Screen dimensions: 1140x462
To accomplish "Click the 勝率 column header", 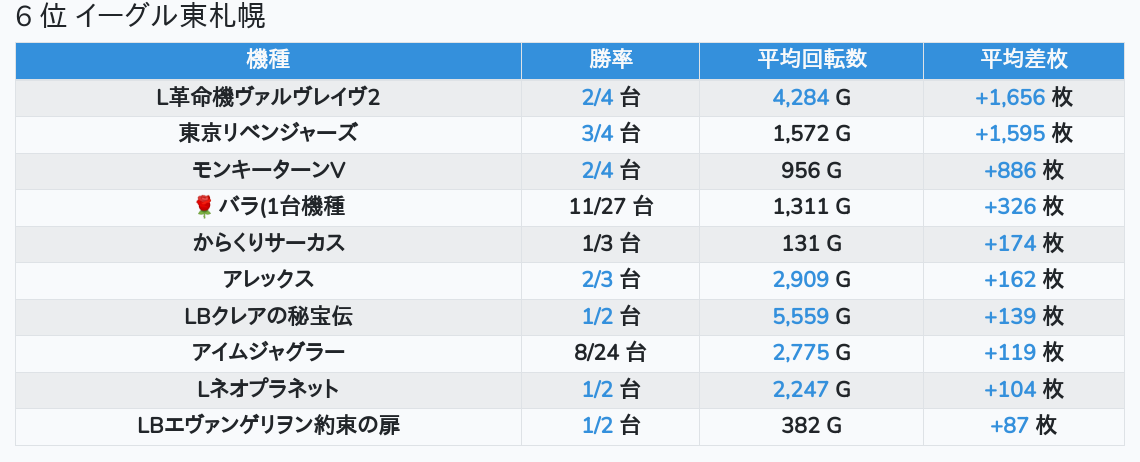I will [611, 60].
